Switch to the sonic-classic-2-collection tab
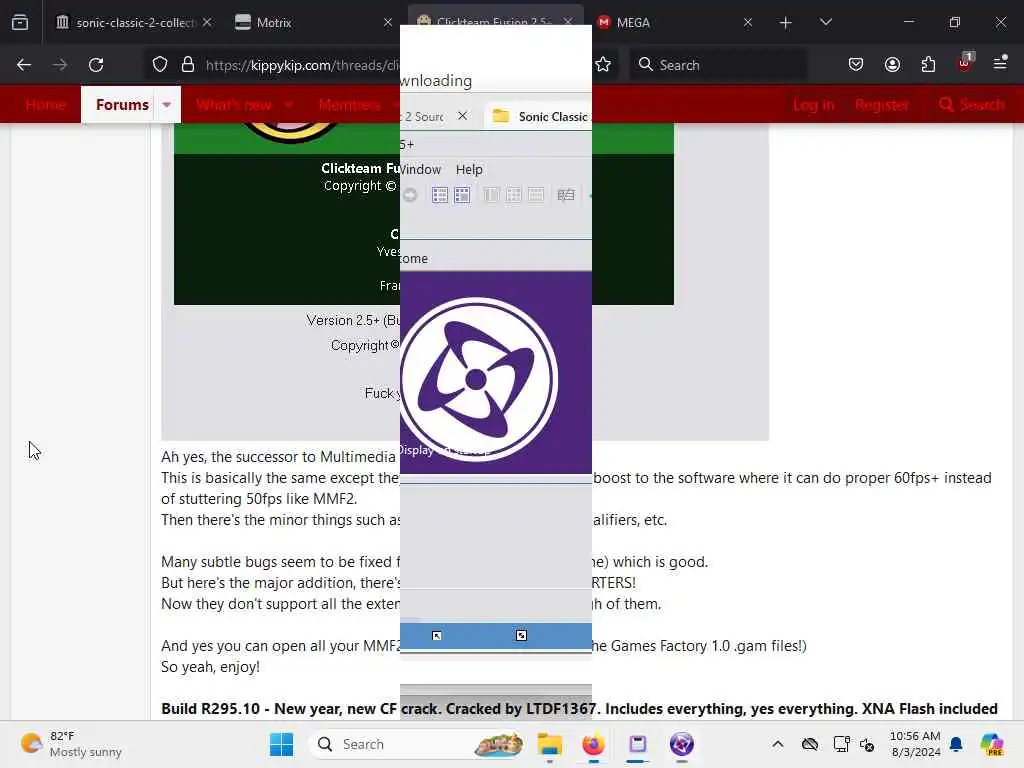This screenshot has height=768, width=1024. click(x=134, y=22)
